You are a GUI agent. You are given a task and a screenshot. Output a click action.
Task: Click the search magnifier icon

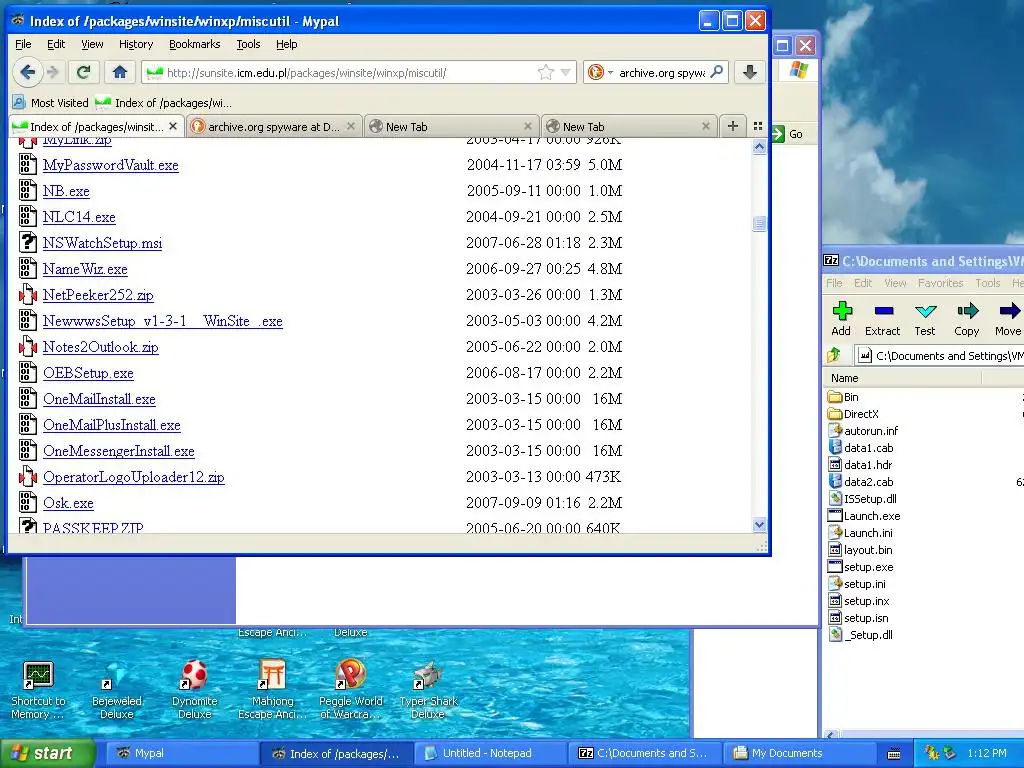coord(716,72)
